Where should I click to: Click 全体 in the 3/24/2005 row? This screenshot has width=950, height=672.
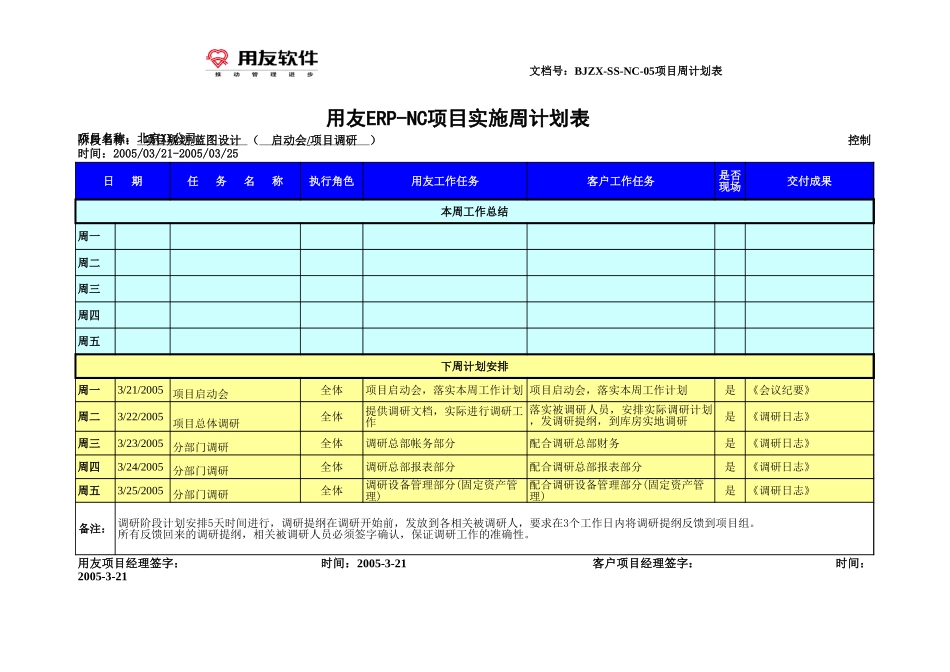[331, 467]
